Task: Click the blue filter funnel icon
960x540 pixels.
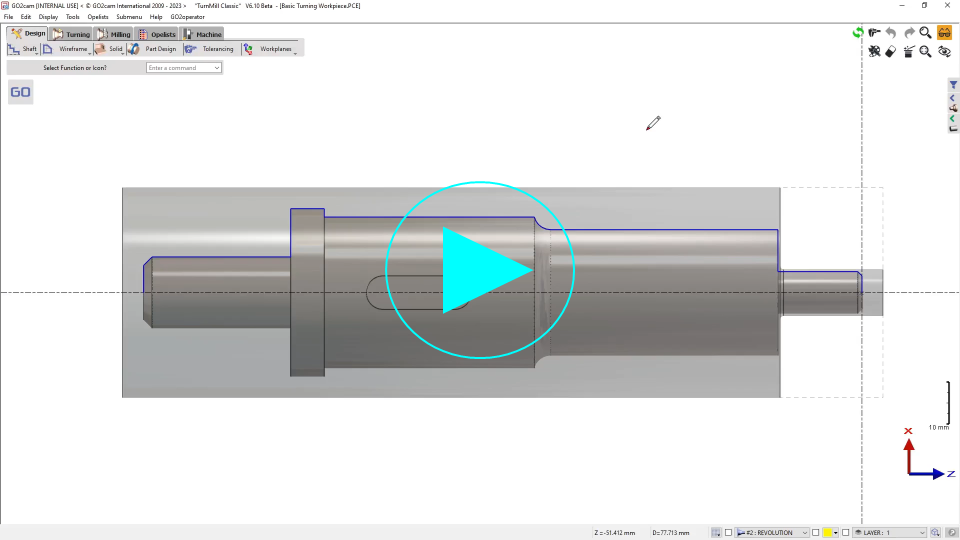Action: (953, 85)
